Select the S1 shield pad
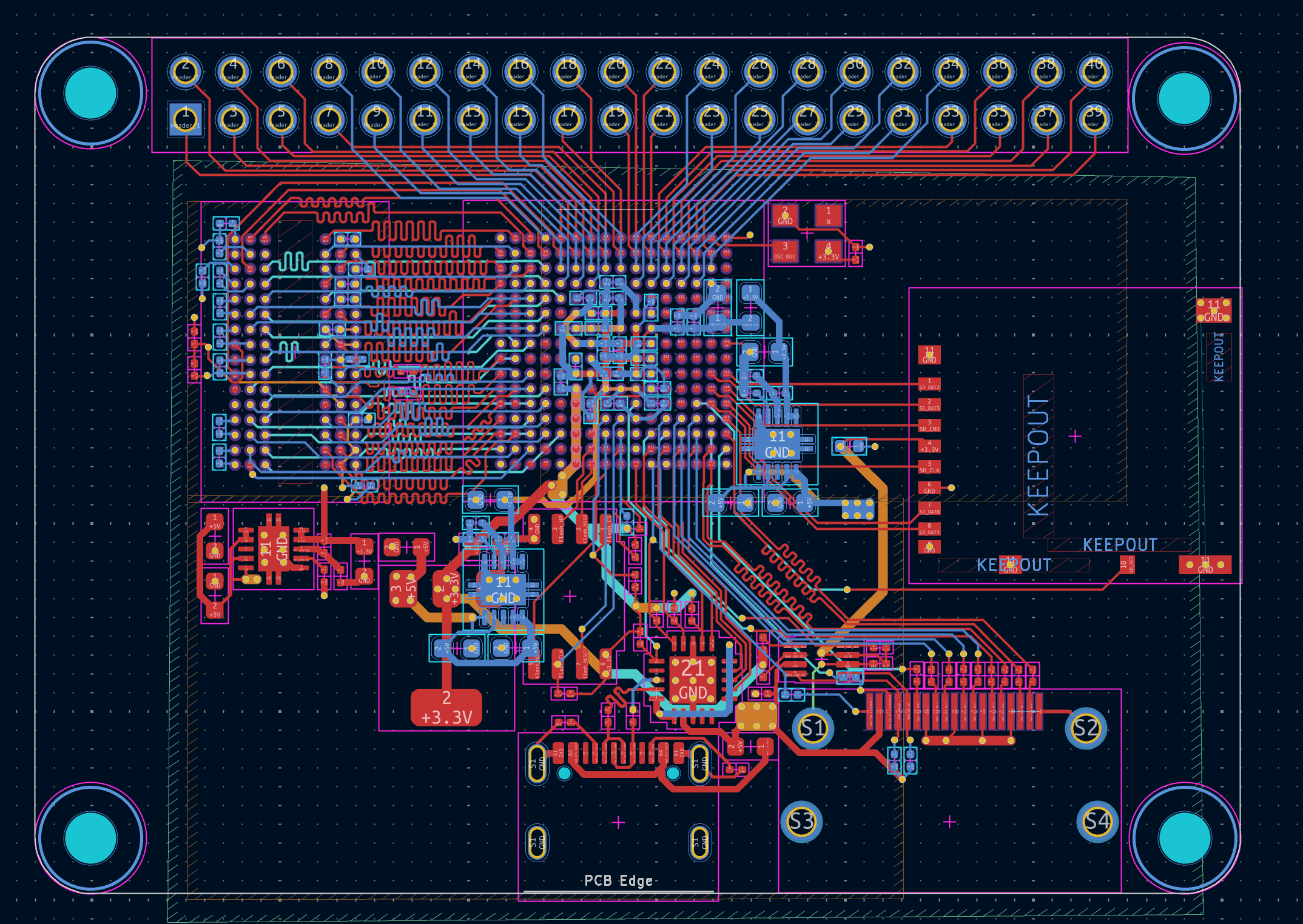Viewport: 1303px width, 924px height. pos(813,728)
